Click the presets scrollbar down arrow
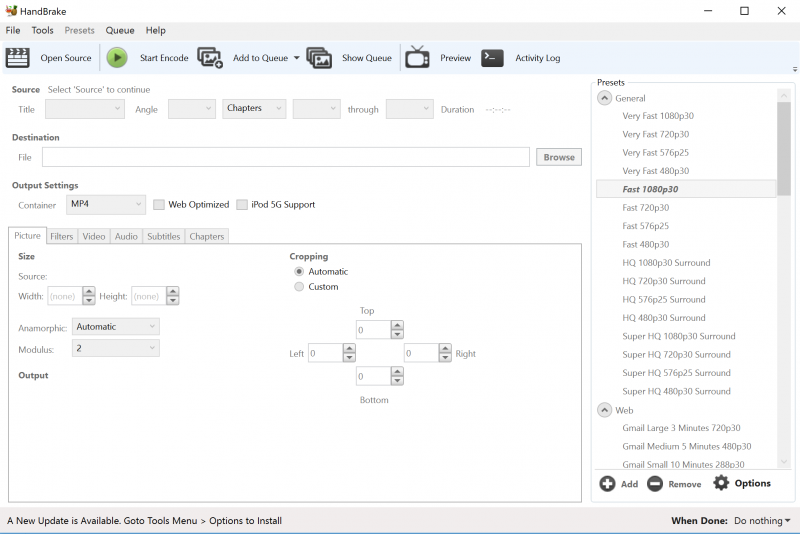800x534 pixels. click(x=784, y=462)
